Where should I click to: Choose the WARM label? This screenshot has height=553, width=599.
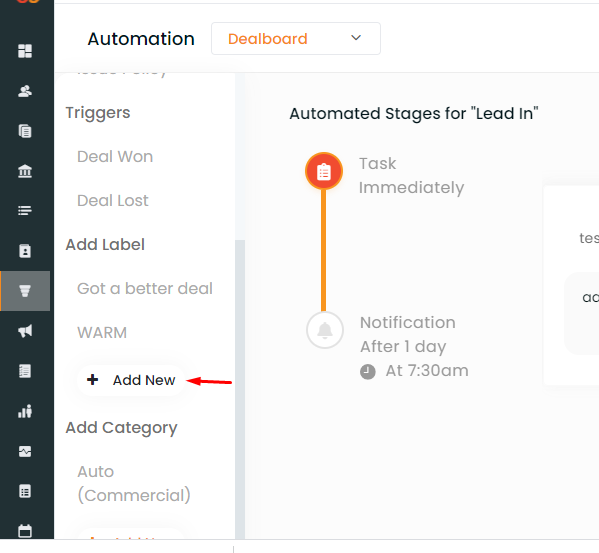[x=102, y=333]
